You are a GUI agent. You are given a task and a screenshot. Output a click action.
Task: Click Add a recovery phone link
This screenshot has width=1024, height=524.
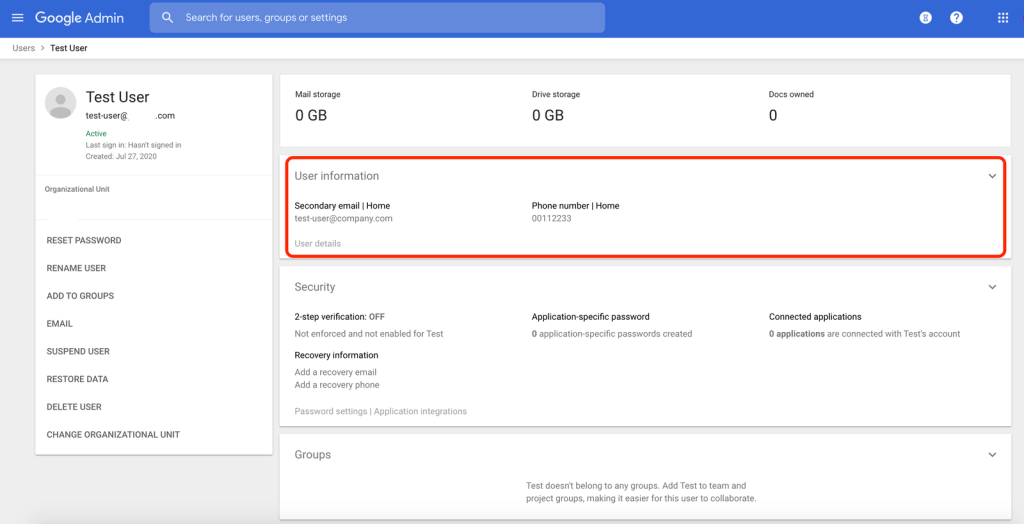click(337, 385)
